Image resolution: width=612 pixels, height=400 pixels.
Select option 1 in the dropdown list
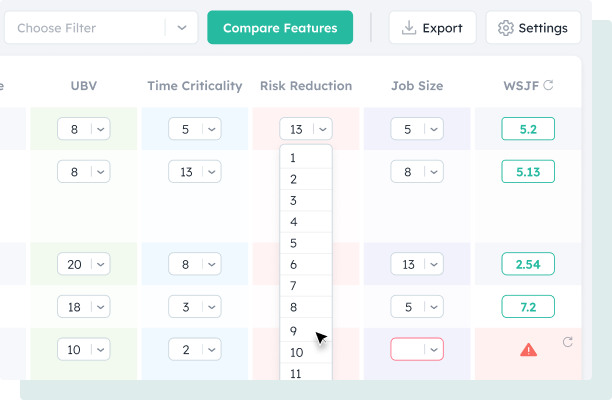306,158
